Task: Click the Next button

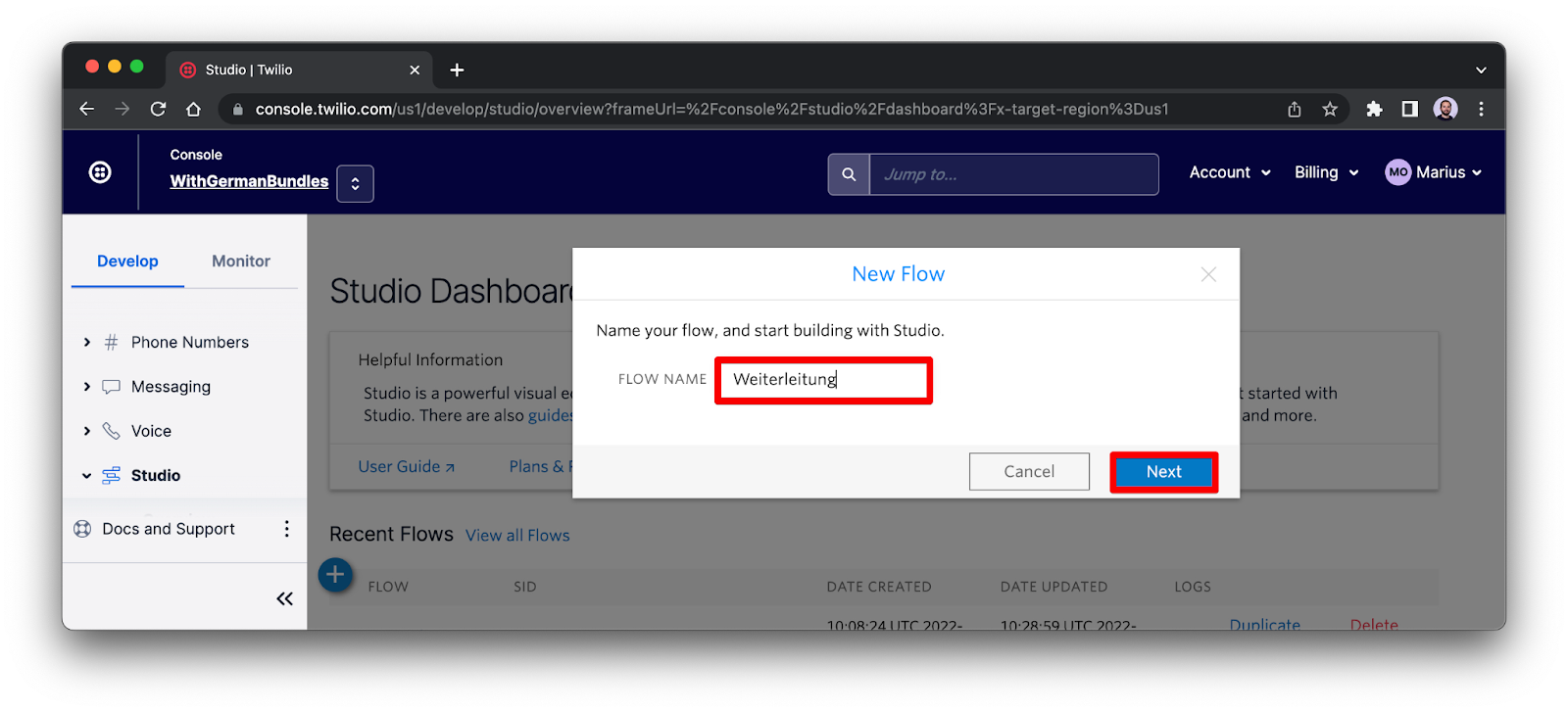Action: (x=1164, y=472)
